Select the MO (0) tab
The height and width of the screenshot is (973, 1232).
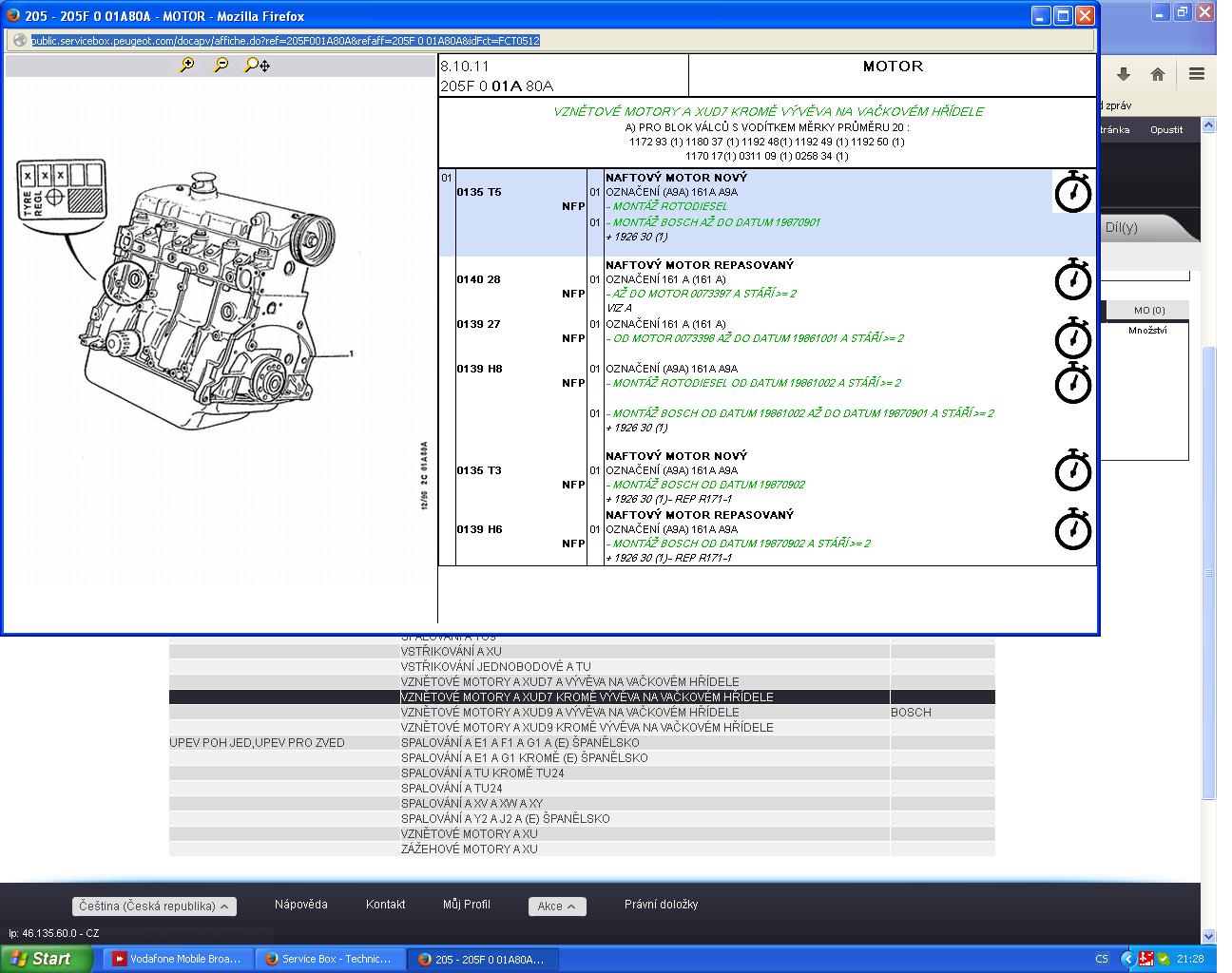coord(1148,311)
